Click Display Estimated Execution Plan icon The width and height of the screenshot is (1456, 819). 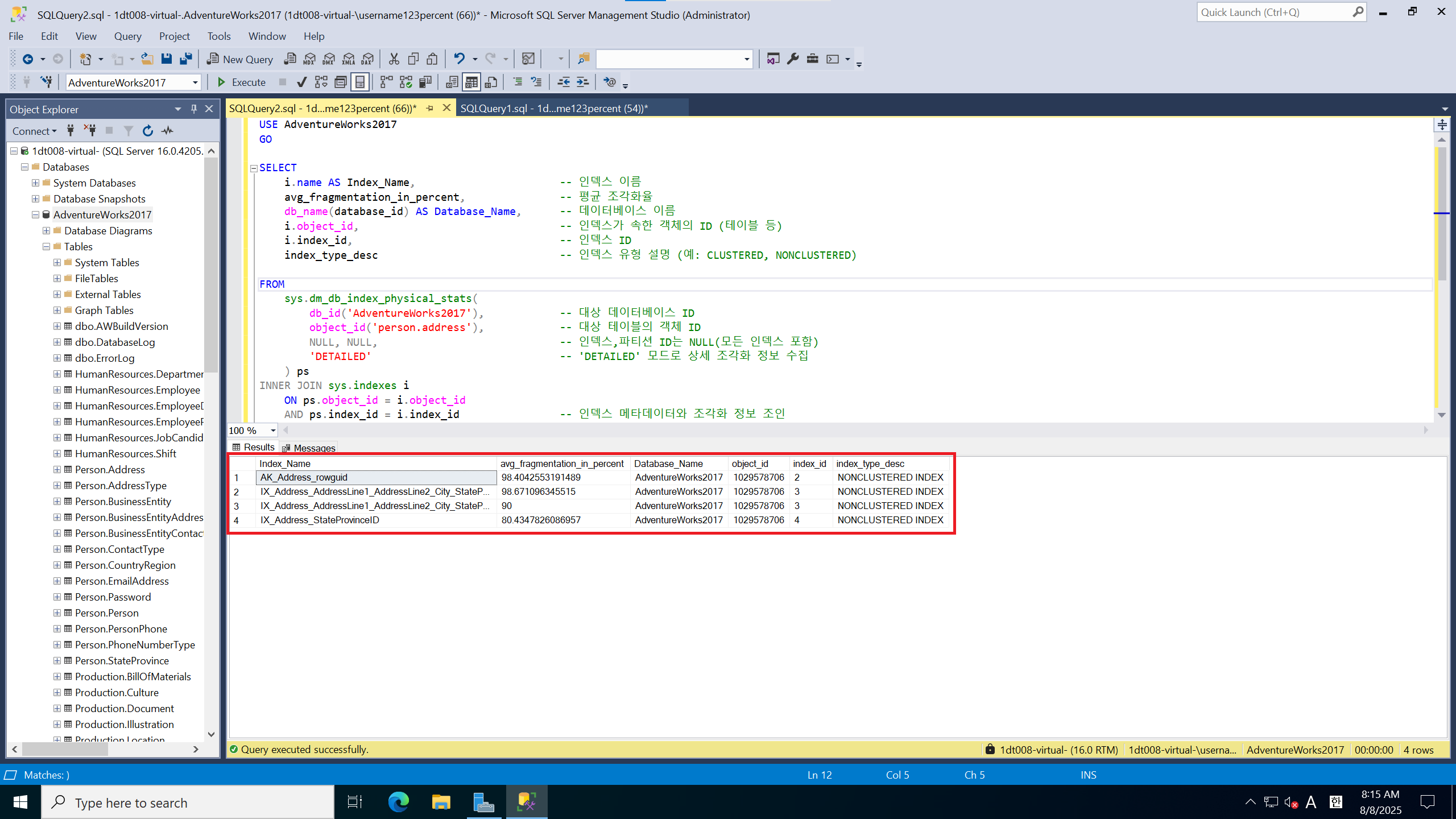coord(321,82)
